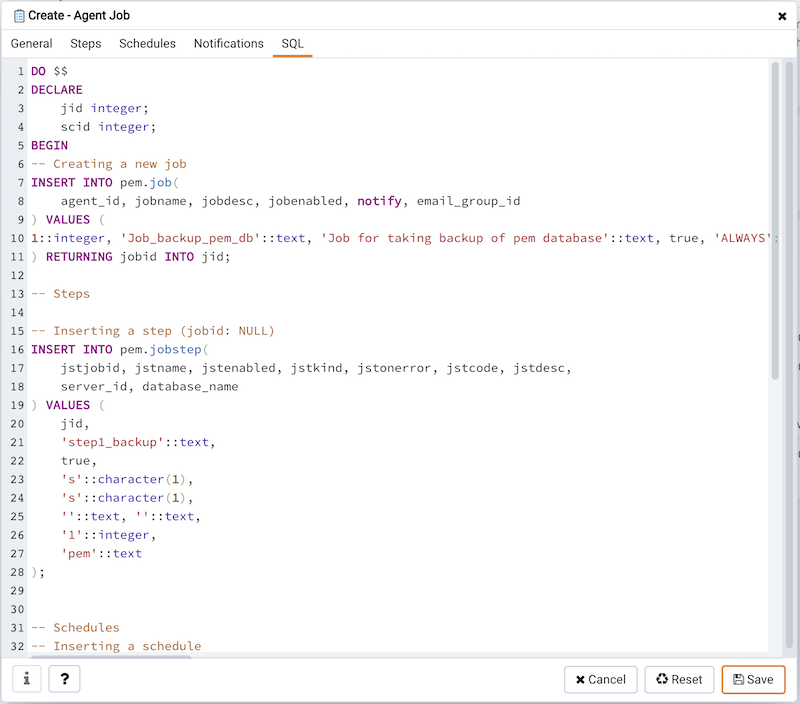Click the column list containing 'email_group_id'
Viewport: 800px width, 704px height.
[x=290, y=201]
